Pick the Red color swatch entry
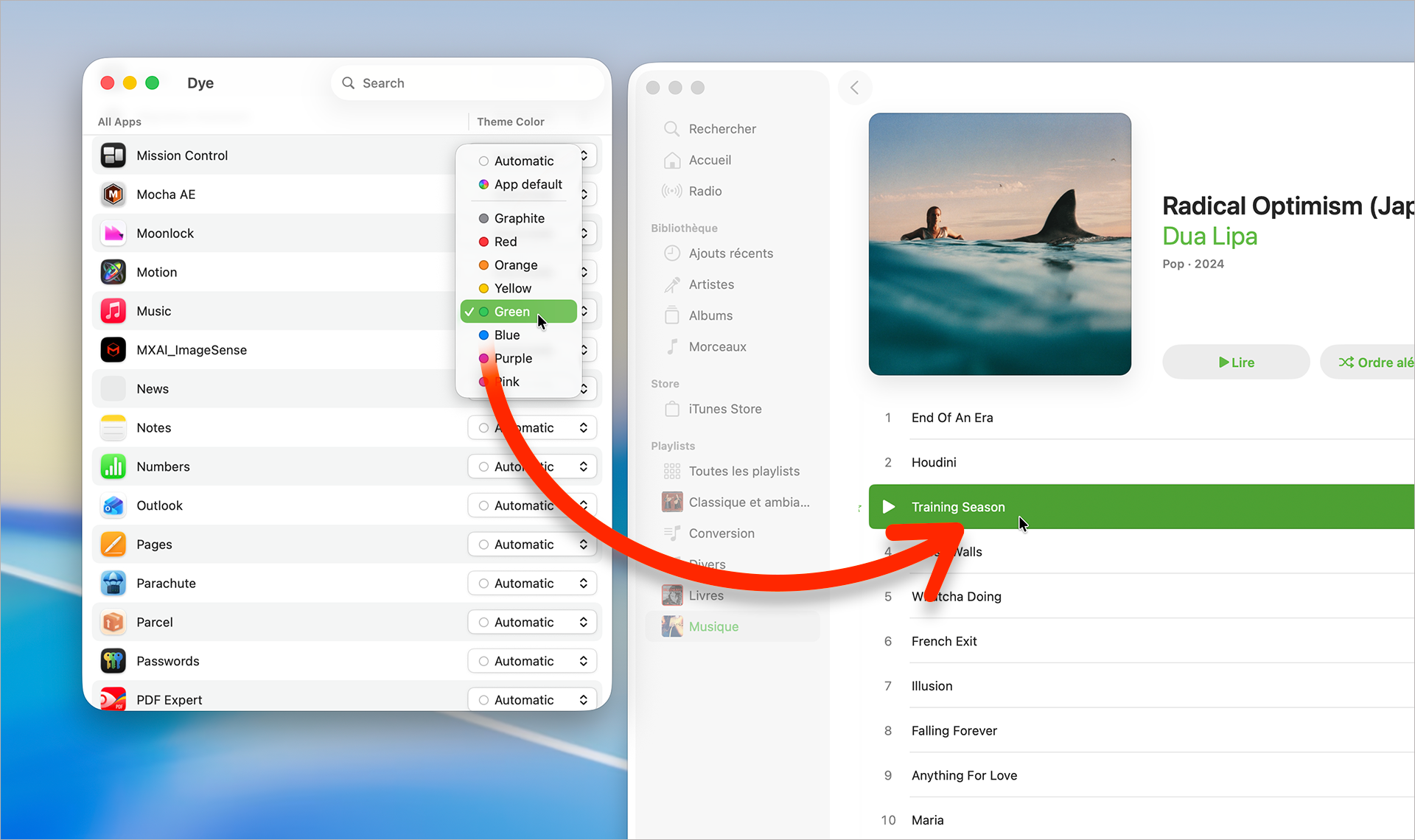This screenshot has width=1415, height=840. click(x=505, y=242)
